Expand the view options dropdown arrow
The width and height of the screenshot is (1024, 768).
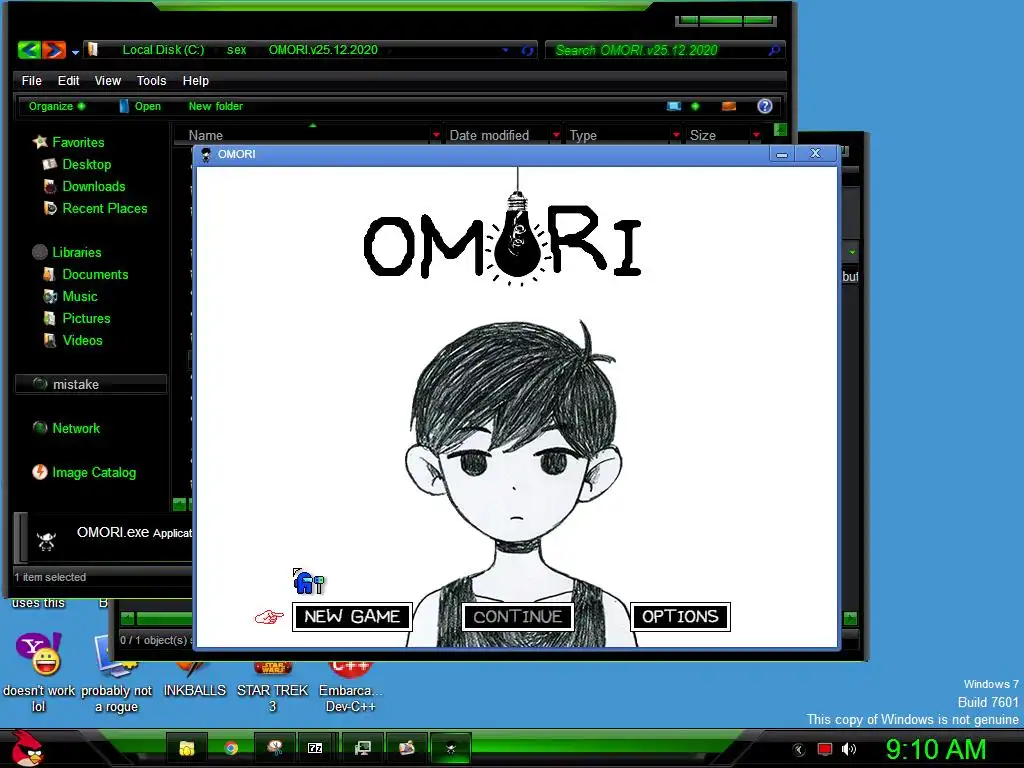click(696, 106)
